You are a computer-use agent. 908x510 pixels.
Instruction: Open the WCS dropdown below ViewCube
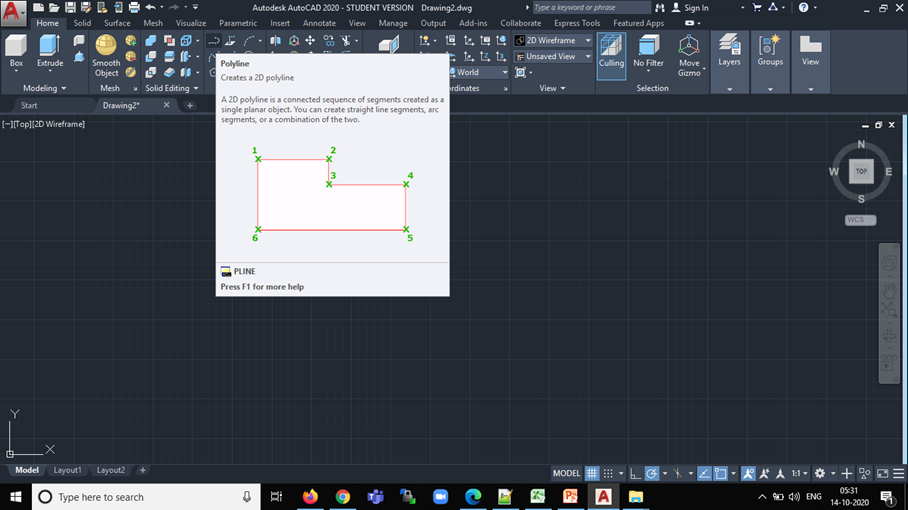pos(861,220)
